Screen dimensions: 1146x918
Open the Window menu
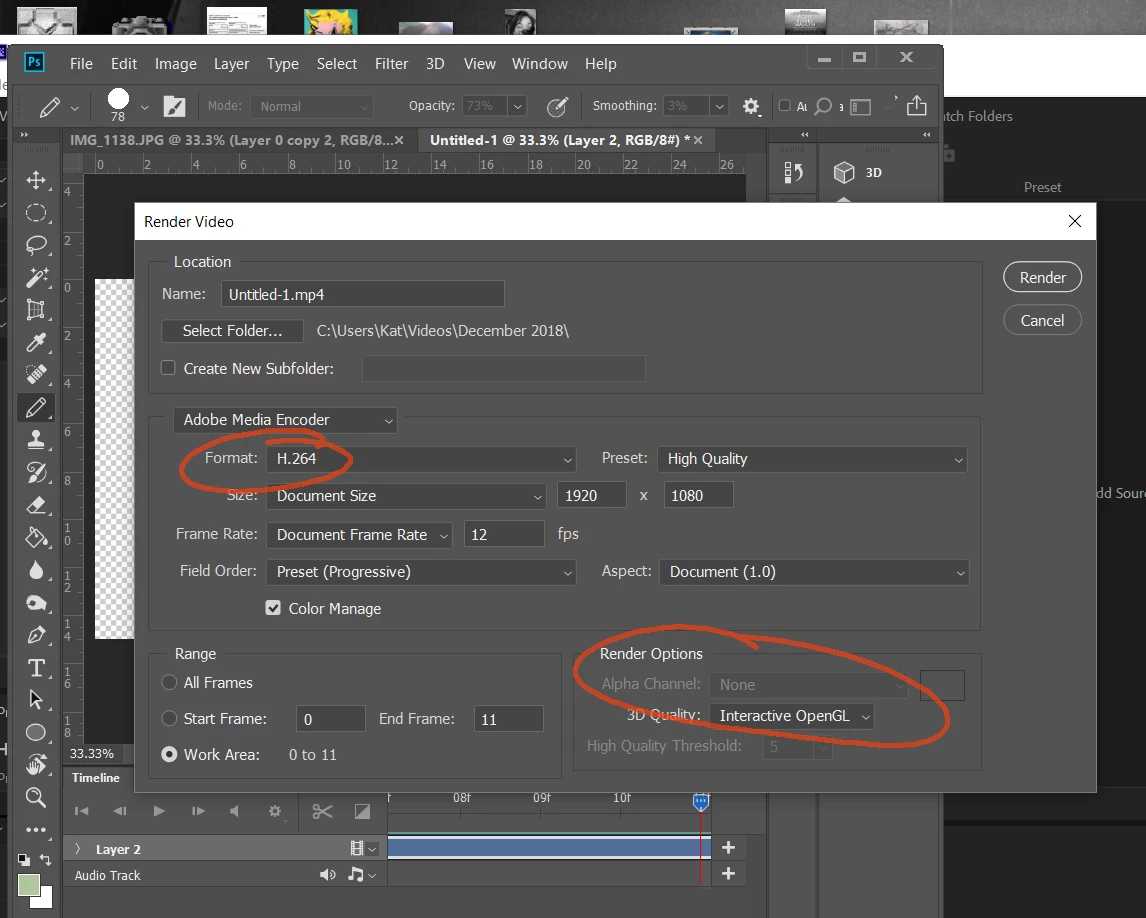pos(539,64)
